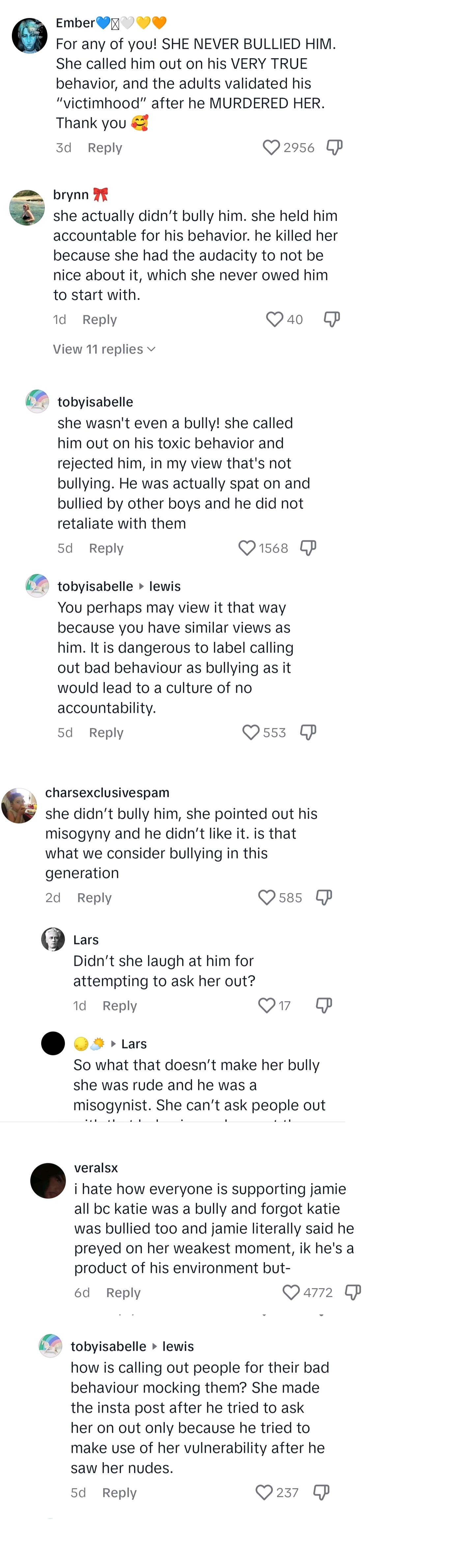Open charsexclusivespam's profile from username
Image resolution: width=454 pixels, height=1568 pixels.
click(107, 793)
